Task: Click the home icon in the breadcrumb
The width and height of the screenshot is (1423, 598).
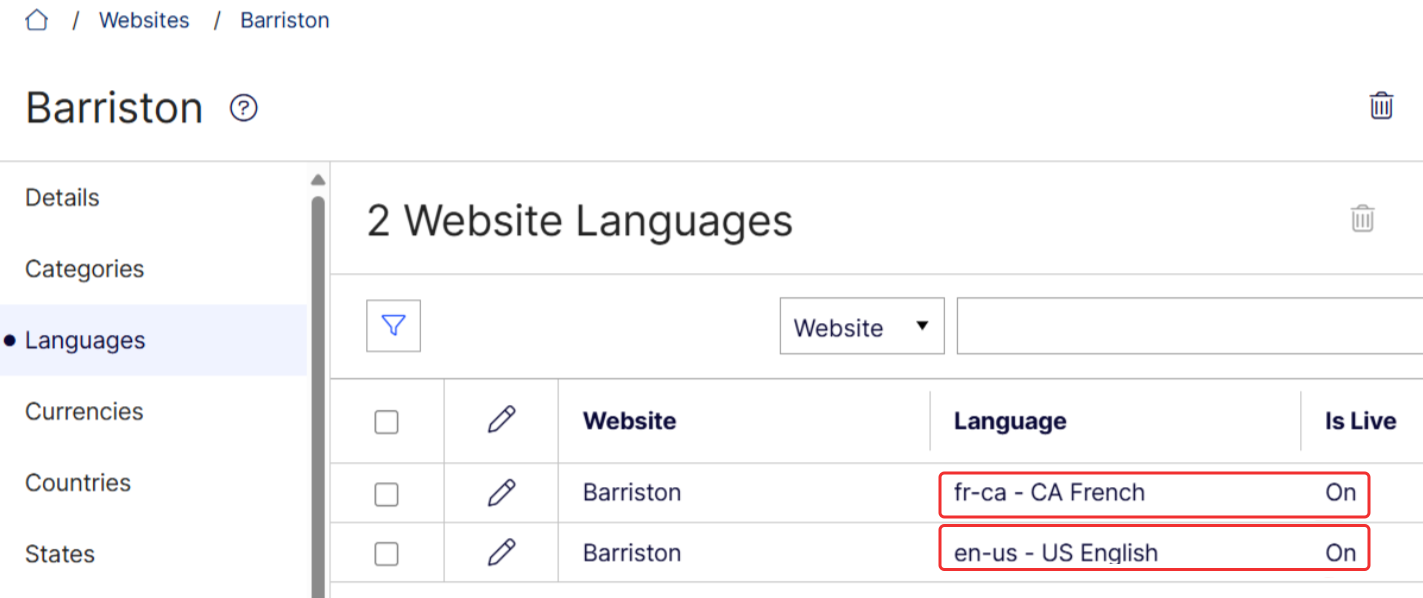Action: [35, 19]
